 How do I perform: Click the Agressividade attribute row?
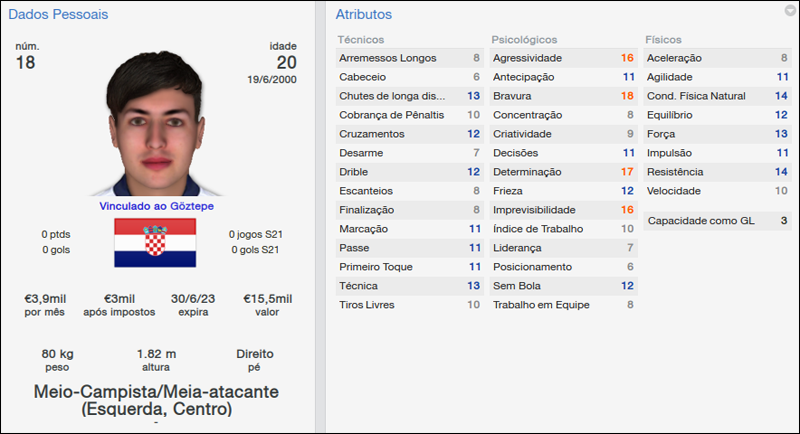(564, 58)
